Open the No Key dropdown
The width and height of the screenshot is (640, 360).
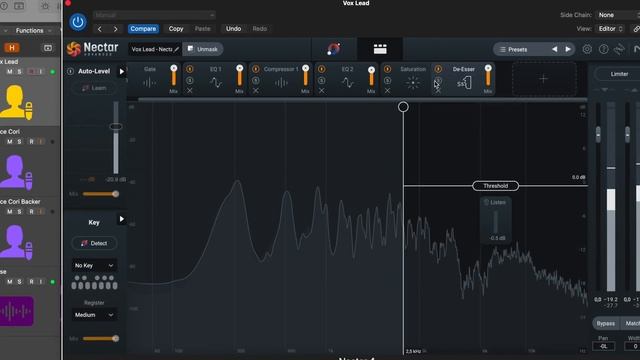[x=94, y=265]
